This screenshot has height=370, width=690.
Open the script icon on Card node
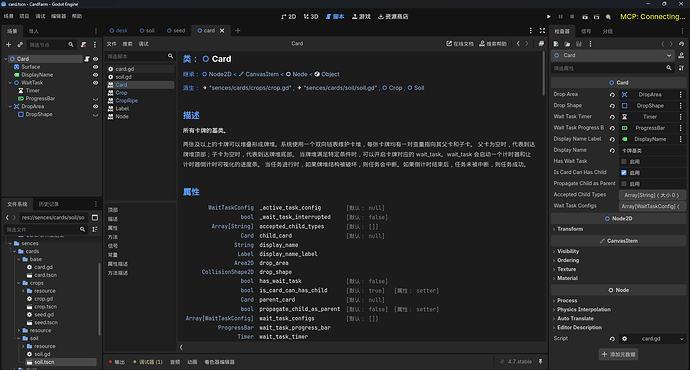tap(87, 59)
